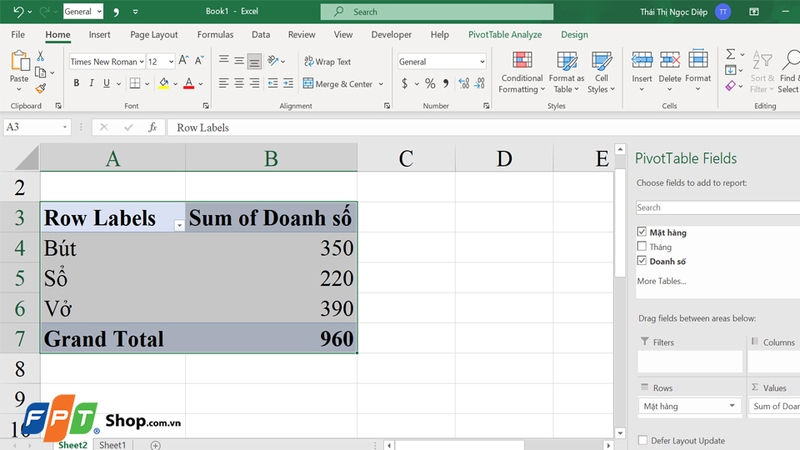This screenshot has height=450, width=800.
Task: Click the Cut scissors icon
Action: pyautogui.click(x=40, y=56)
